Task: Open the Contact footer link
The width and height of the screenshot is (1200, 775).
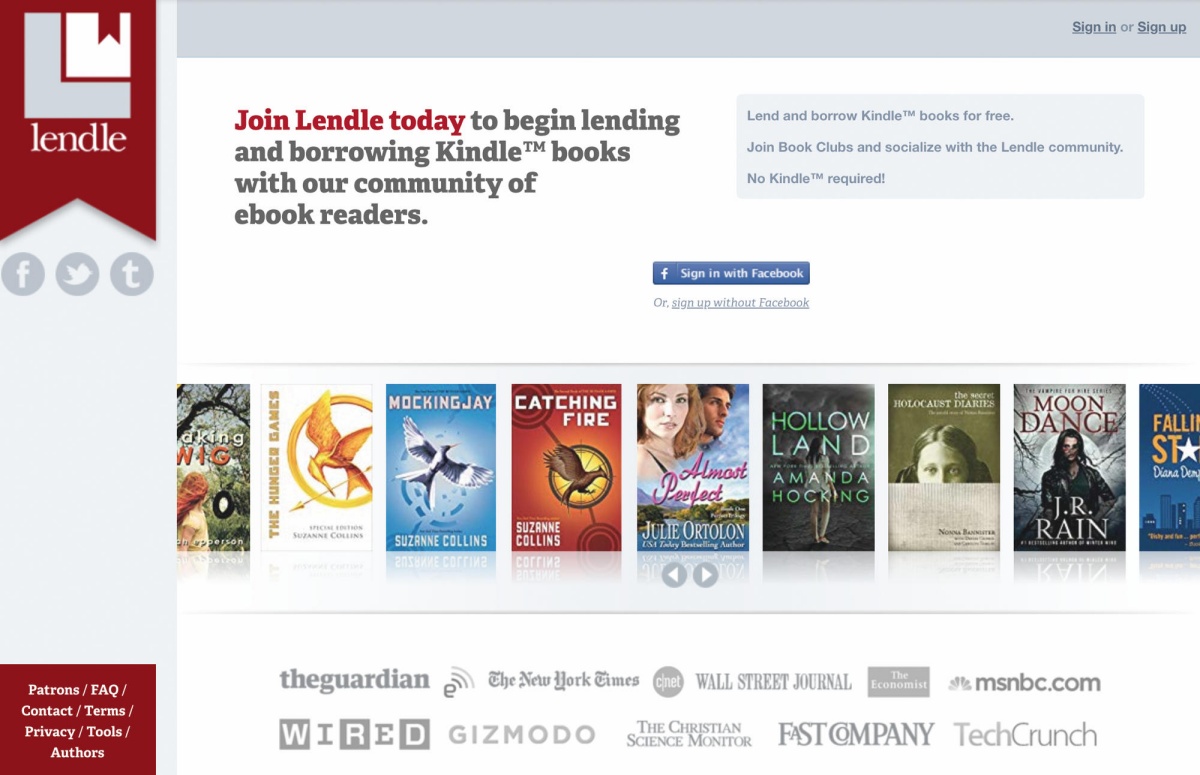Action: pos(47,711)
